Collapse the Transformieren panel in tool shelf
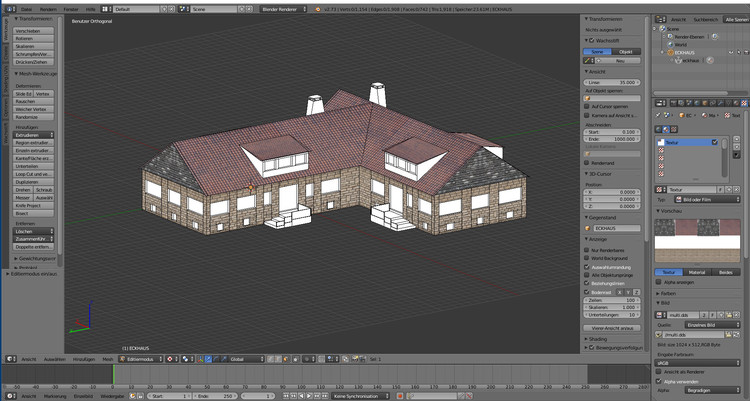Image resolution: width=750 pixels, height=401 pixels. [x=33, y=19]
